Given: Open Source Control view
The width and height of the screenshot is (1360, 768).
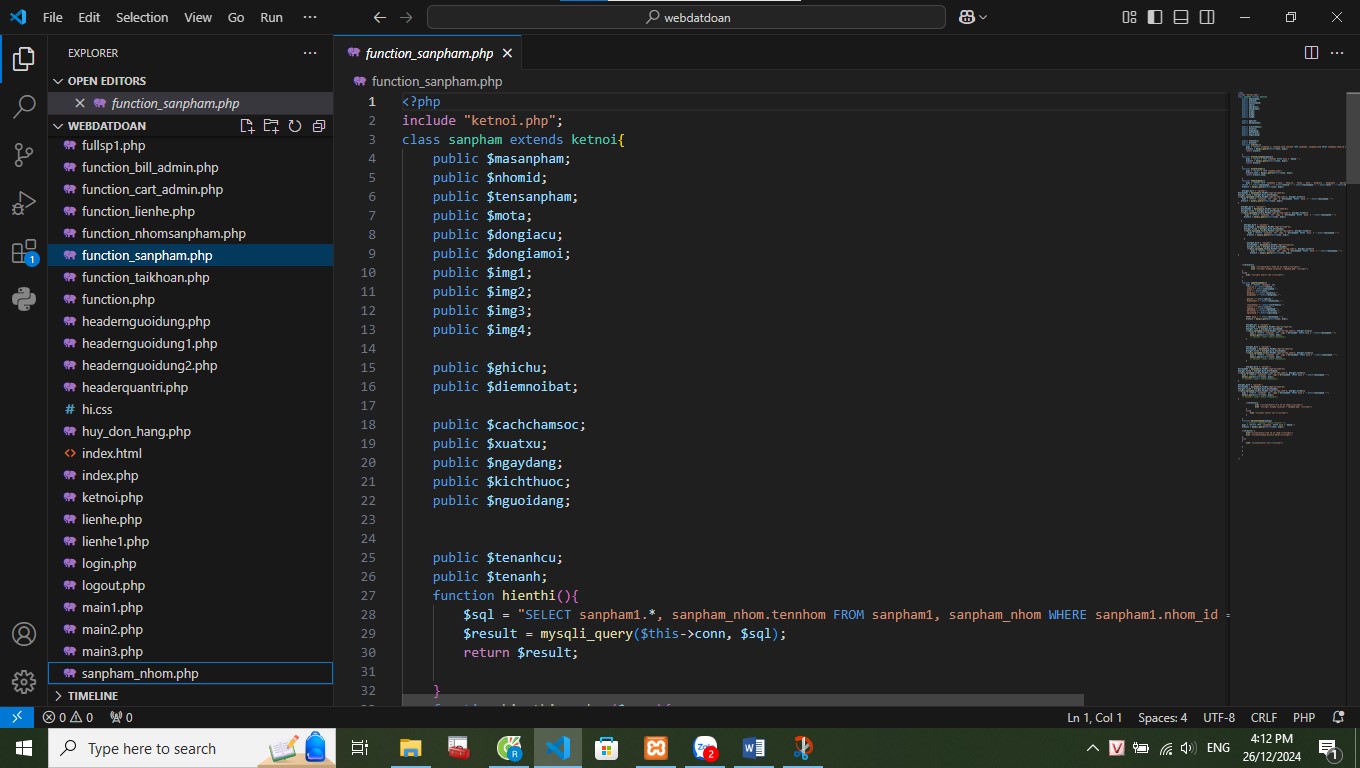Looking at the screenshot, I should coord(24,155).
